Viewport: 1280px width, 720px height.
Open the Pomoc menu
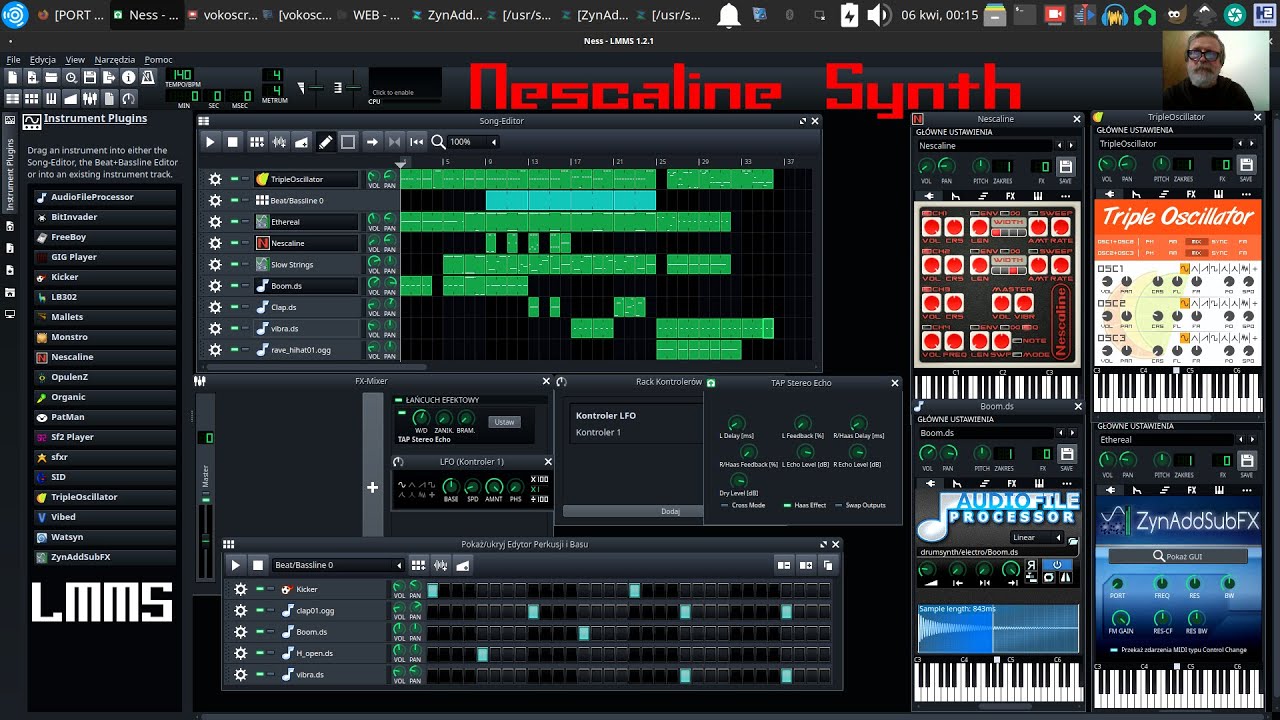pos(158,59)
